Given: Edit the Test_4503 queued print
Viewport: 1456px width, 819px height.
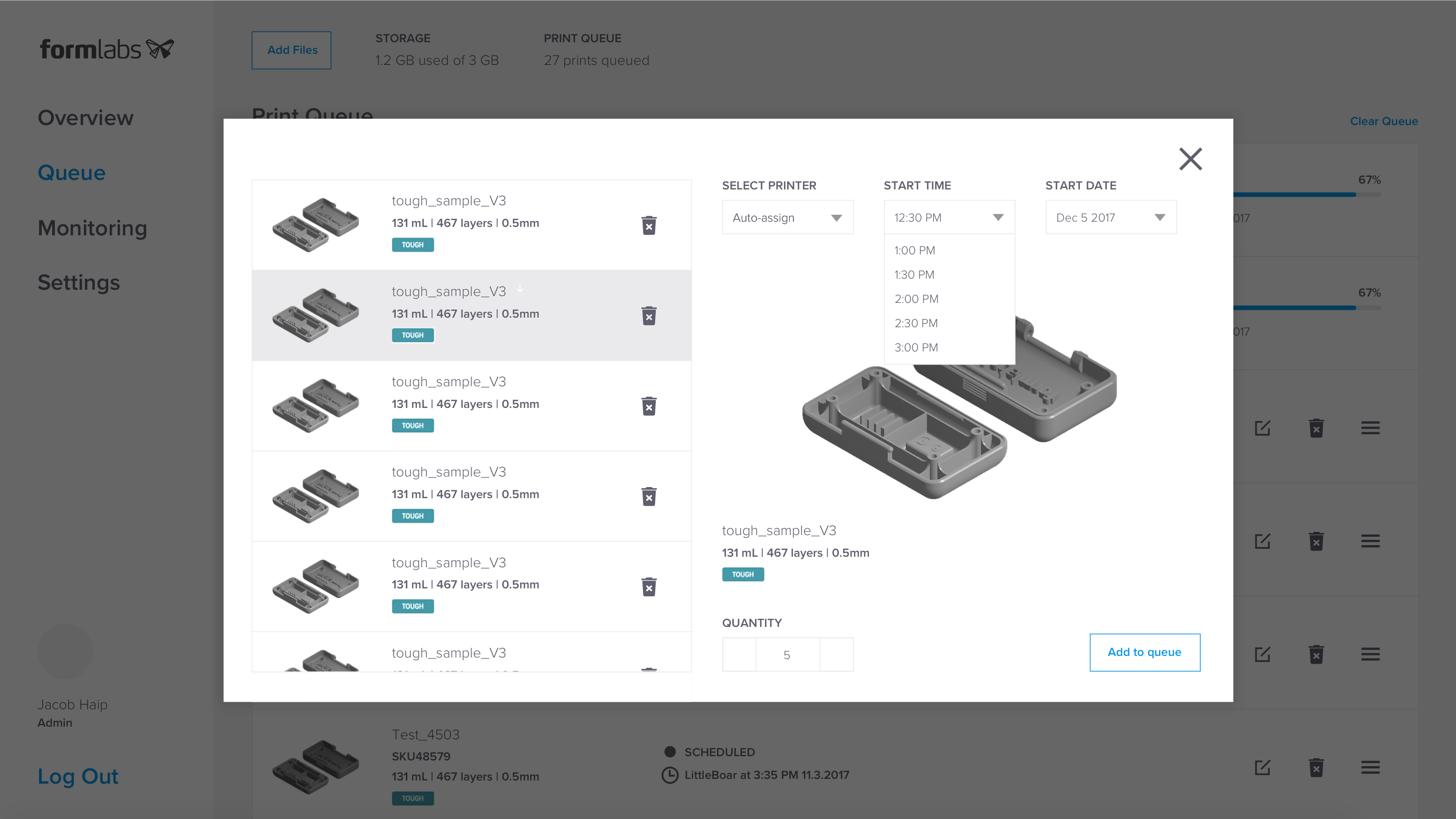Looking at the screenshot, I should 1262,767.
